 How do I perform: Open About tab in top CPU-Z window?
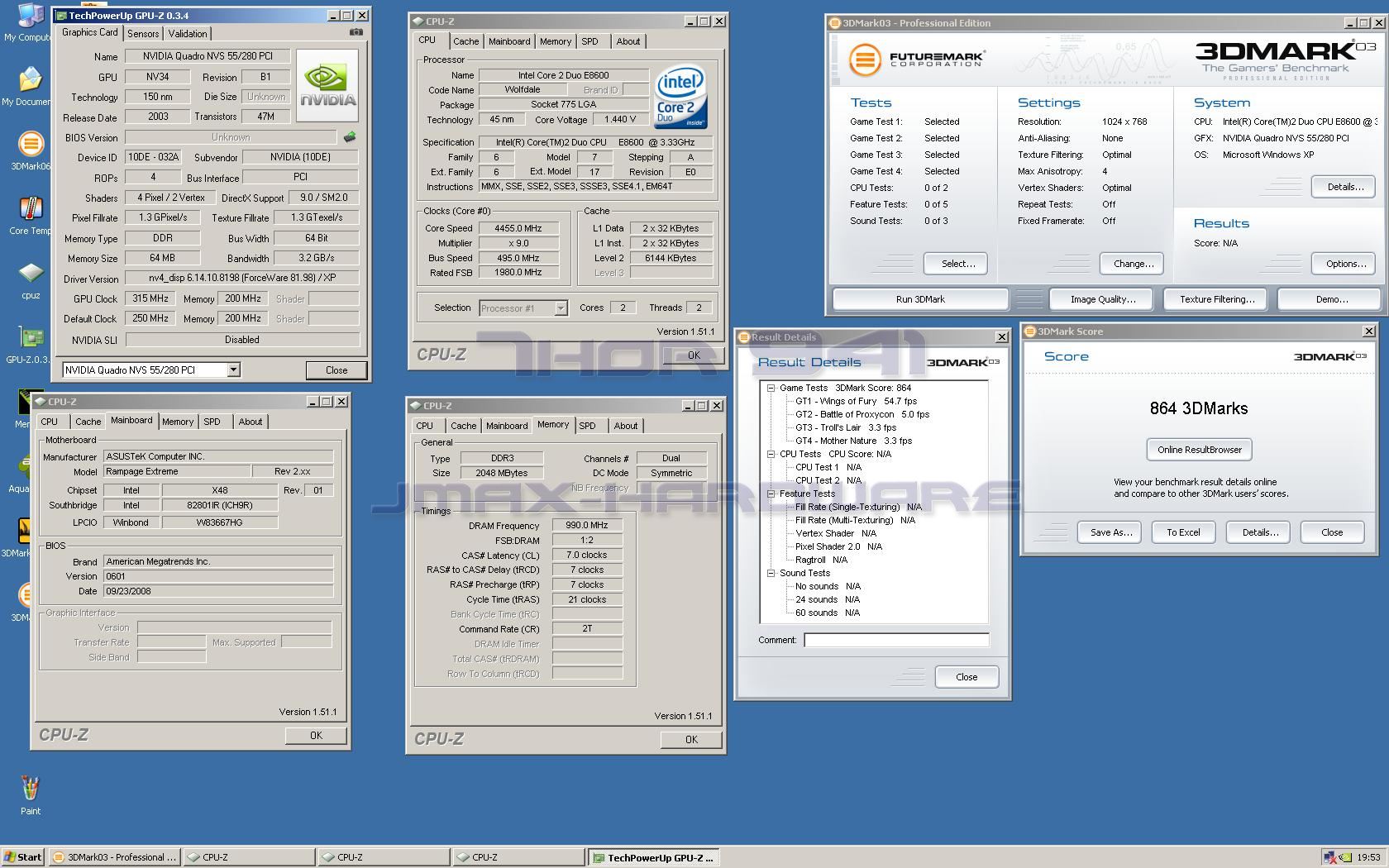[x=628, y=41]
